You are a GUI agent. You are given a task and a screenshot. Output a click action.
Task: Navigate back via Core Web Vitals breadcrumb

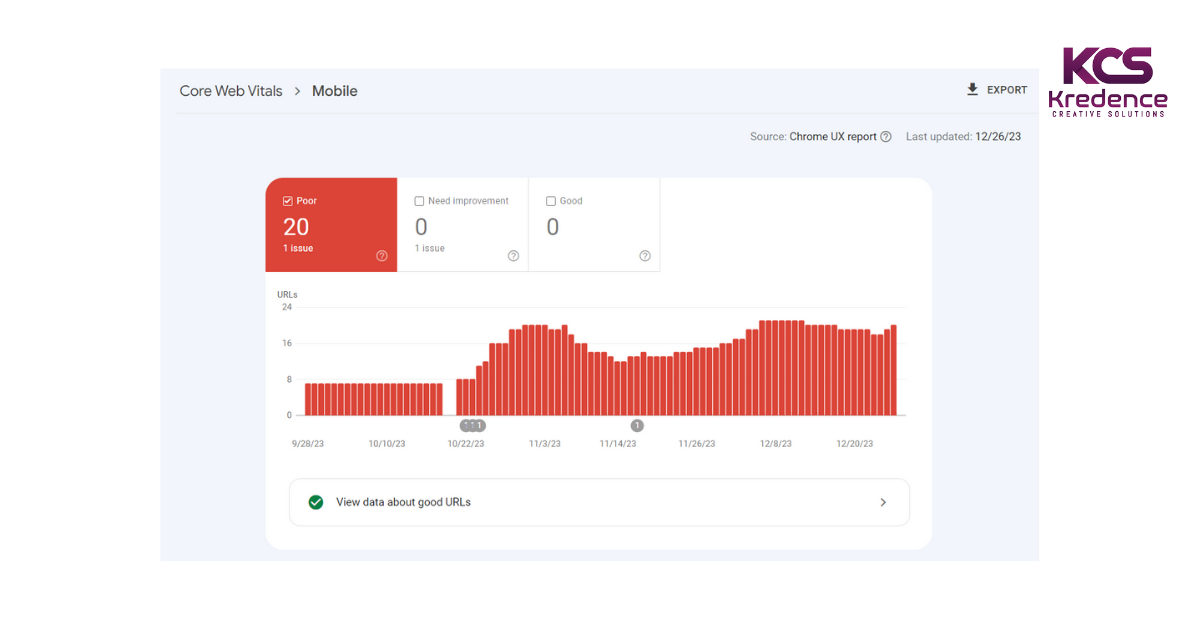coord(231,91)
